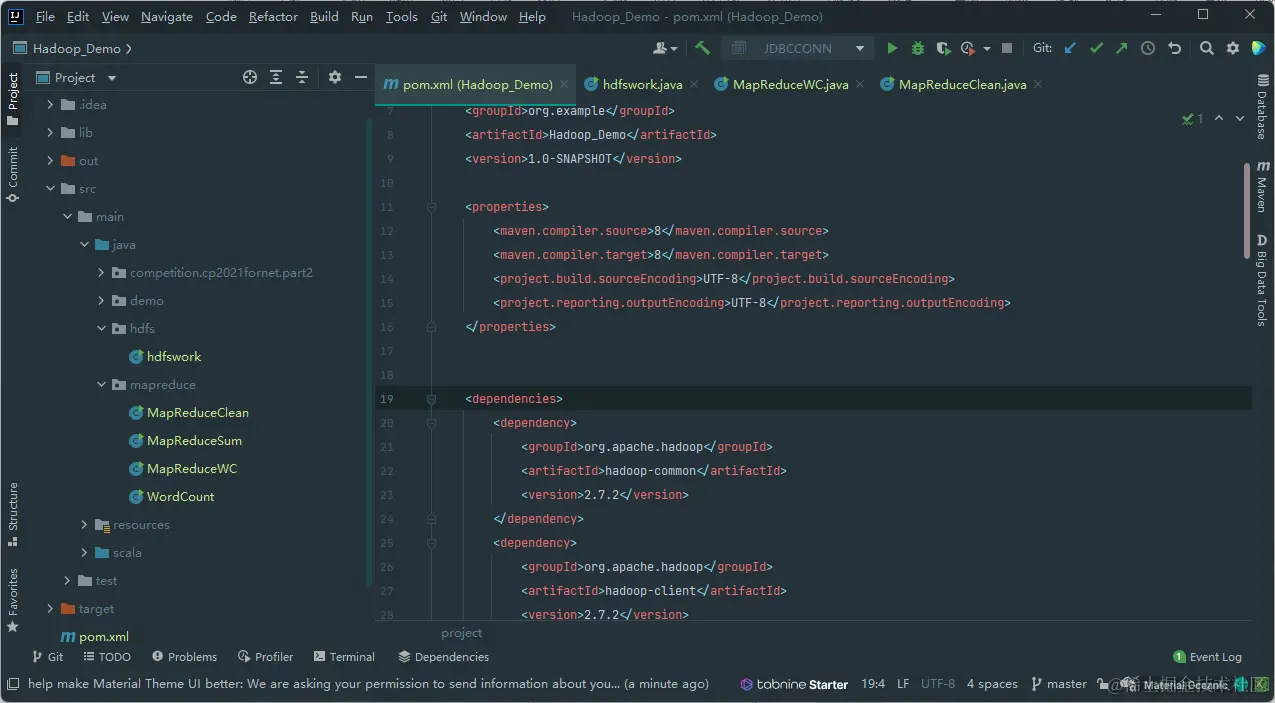
Task: Open the Dependencies tool window
Action: (443, 657)
